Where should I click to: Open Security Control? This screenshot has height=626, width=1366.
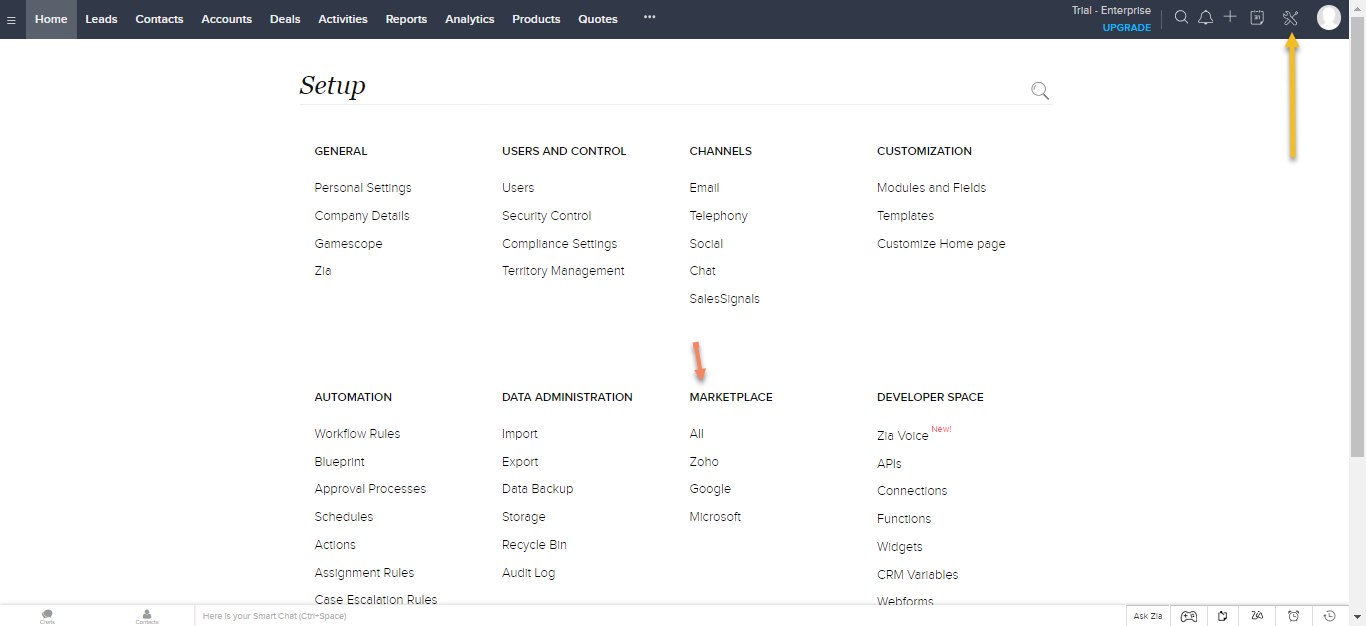547,216
